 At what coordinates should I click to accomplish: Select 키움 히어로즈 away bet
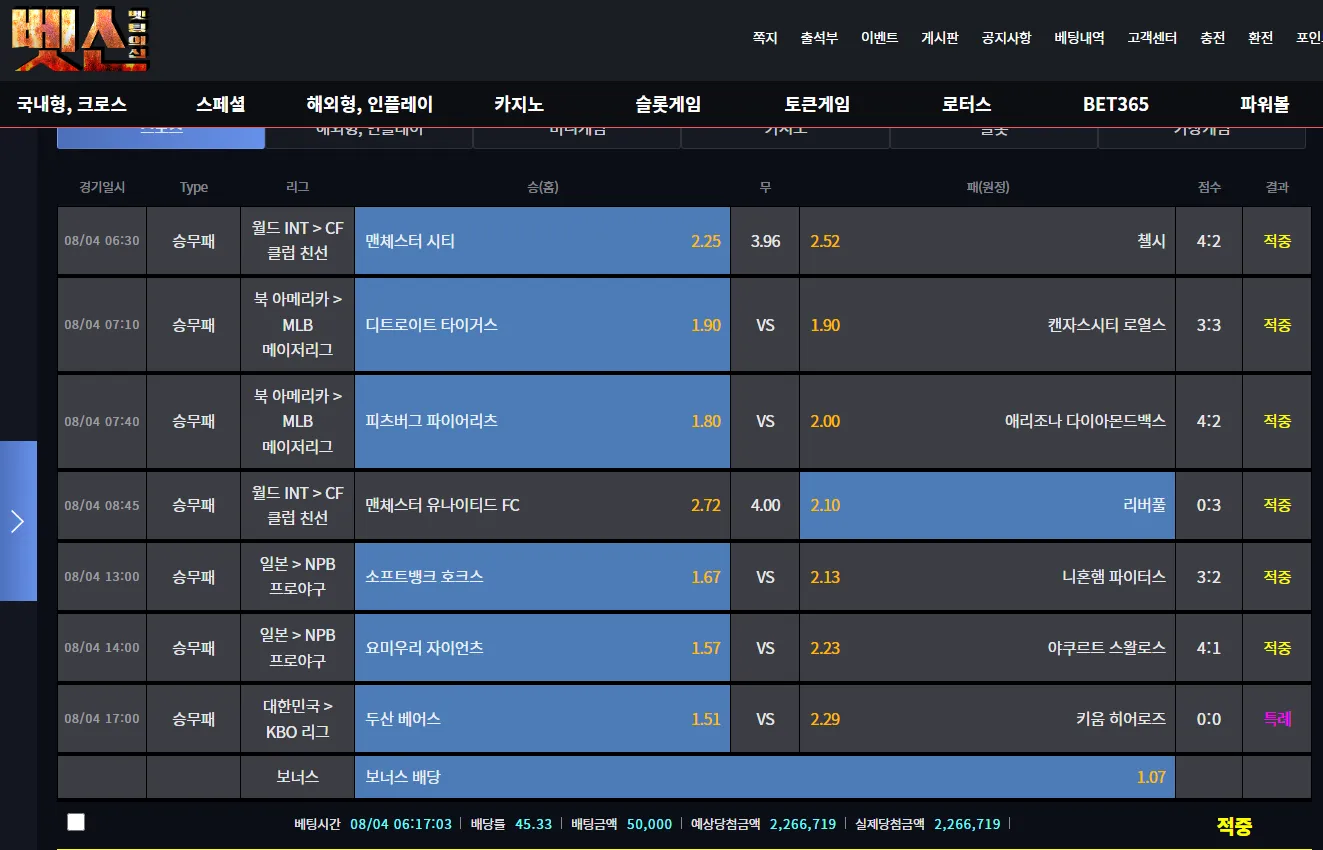coord(987,719)
